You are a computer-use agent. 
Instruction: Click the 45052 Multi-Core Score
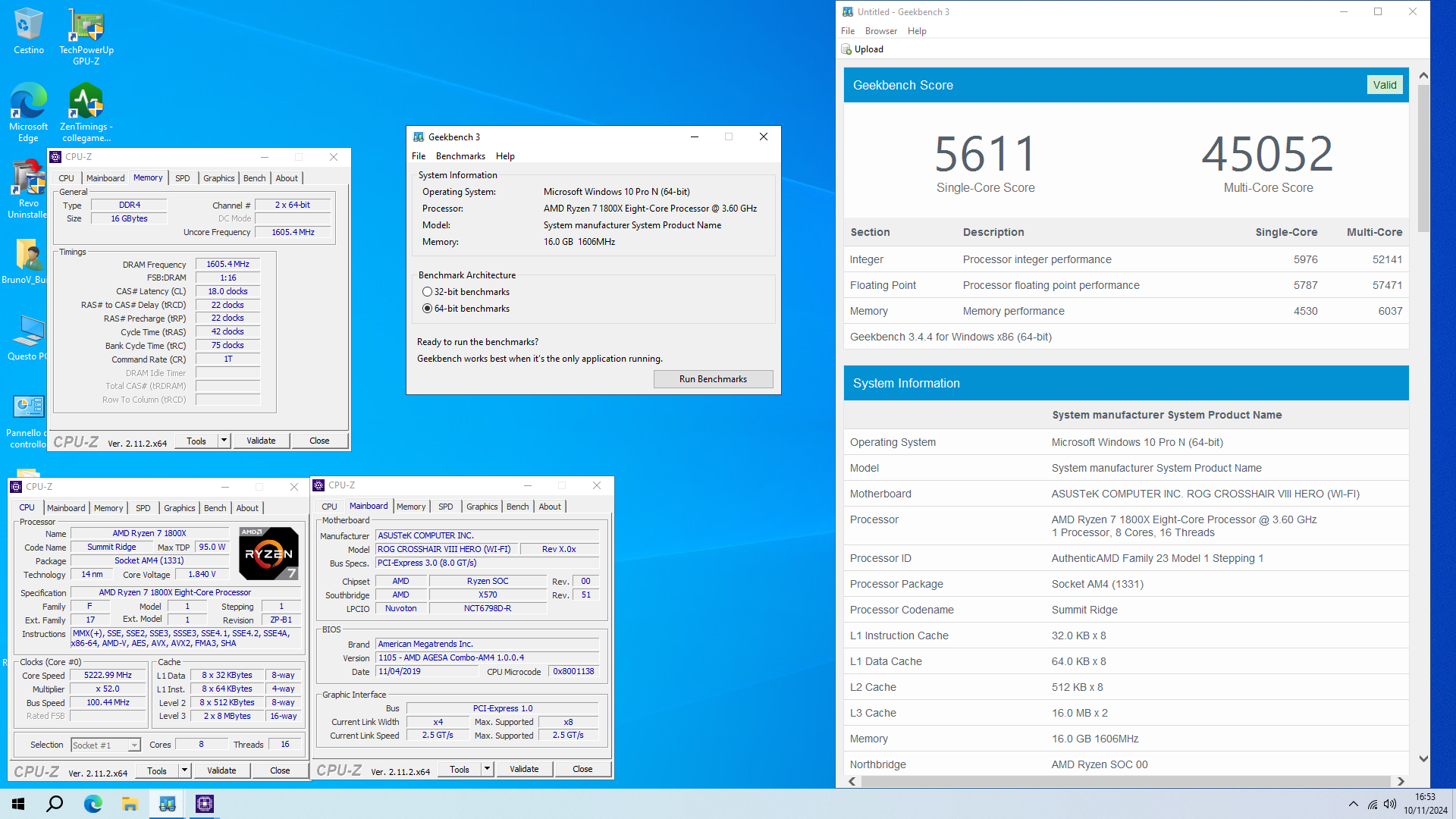tap(1267, 154)
